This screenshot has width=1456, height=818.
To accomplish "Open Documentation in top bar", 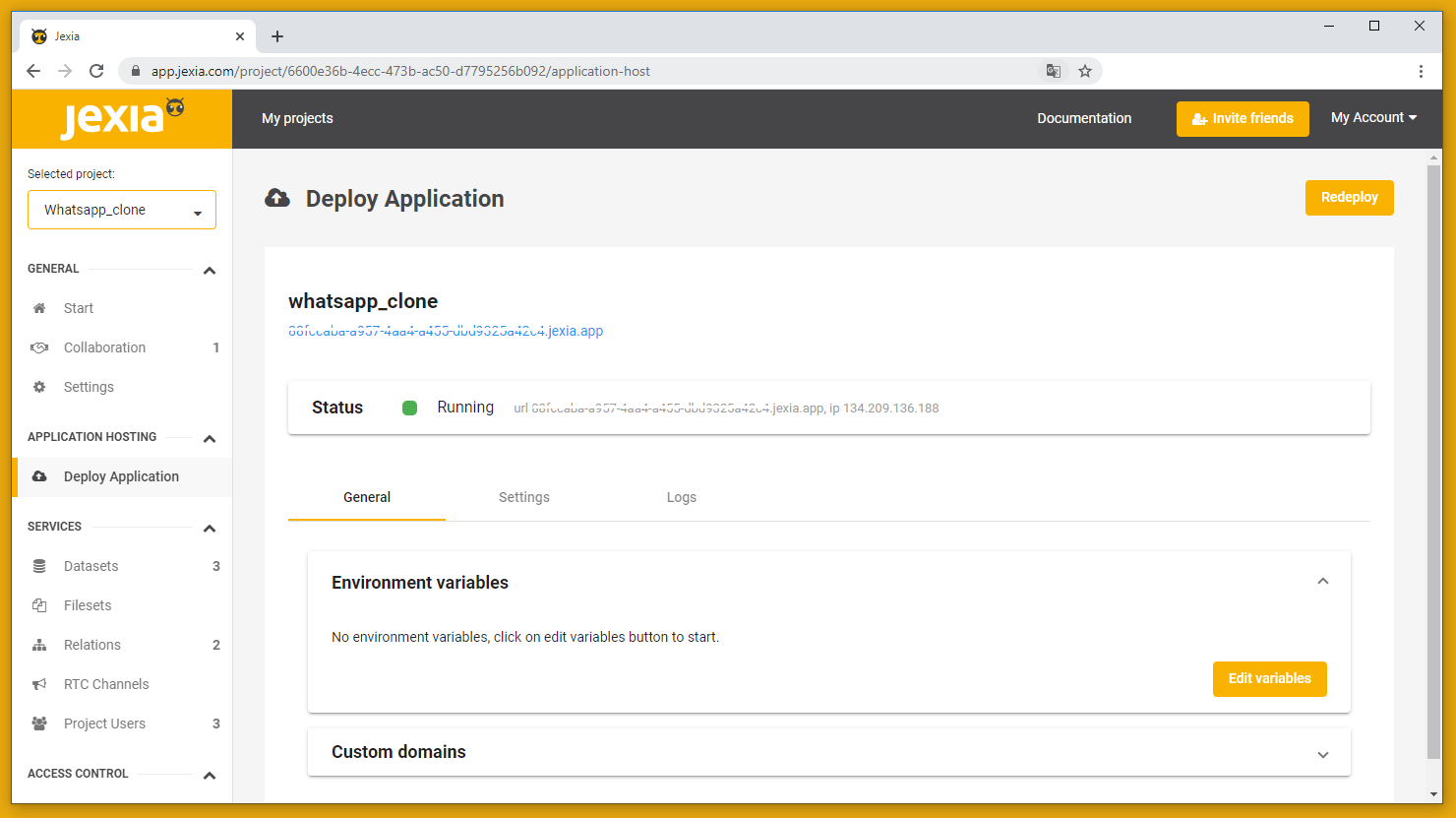I will pos(1084,118).
